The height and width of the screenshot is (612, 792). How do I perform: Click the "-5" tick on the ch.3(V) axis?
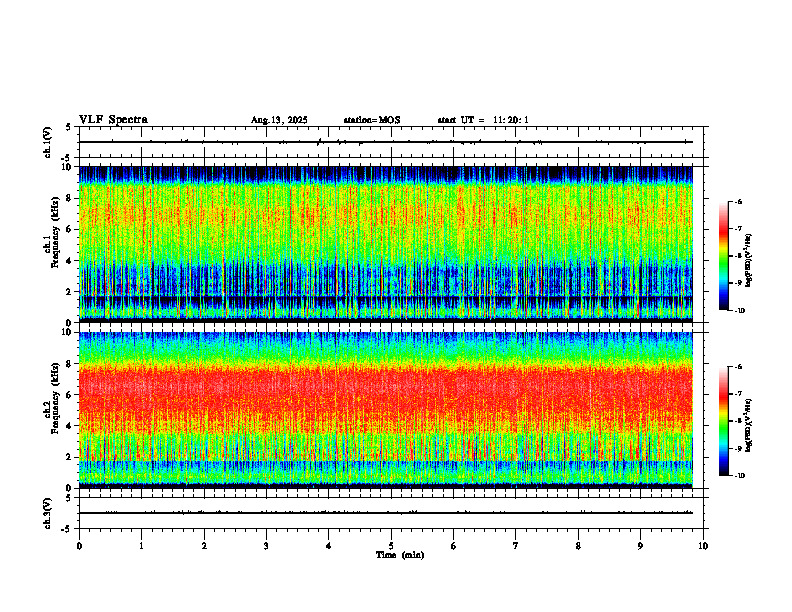67,529
